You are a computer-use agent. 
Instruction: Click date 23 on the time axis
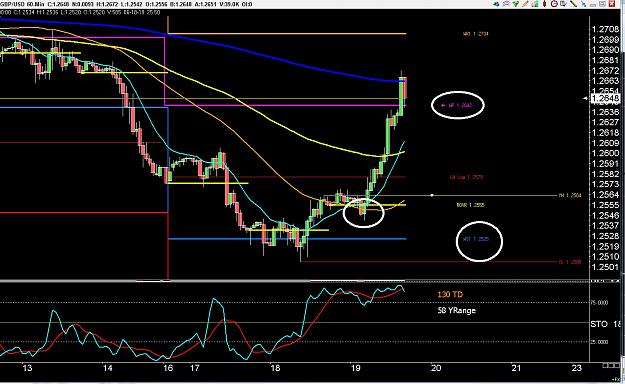click(x=576, y=368)
